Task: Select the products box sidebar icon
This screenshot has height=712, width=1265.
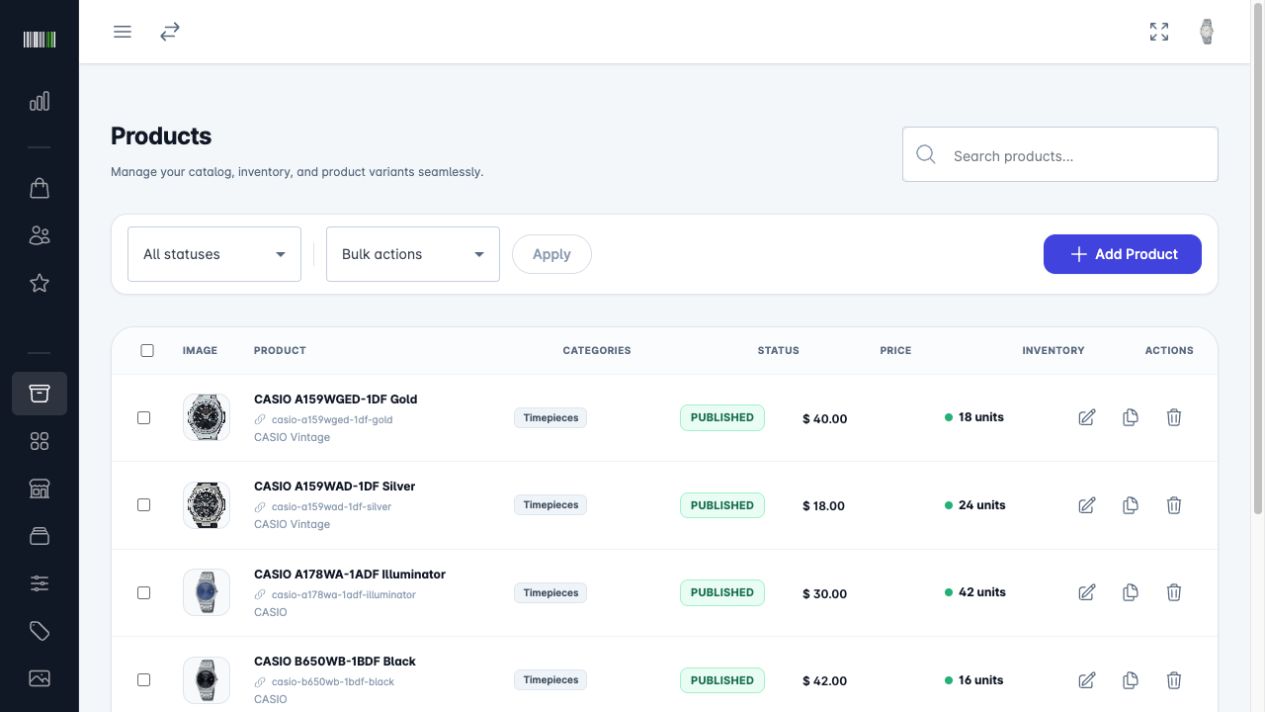Action: pyautogui.click(x=39, y=393)
